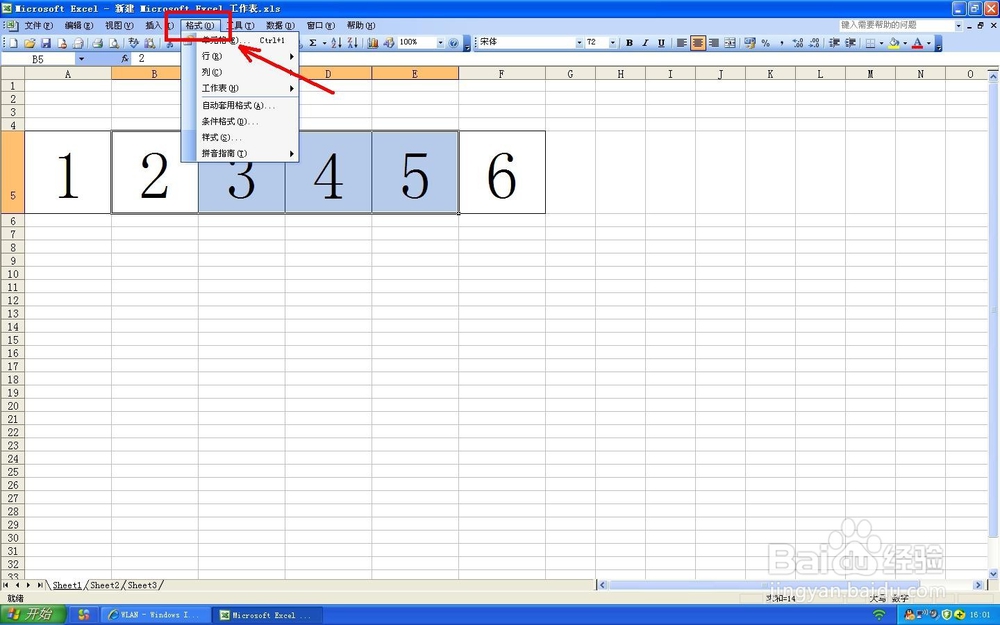Click the AutoSum sigma icon
Viewport: 1000px width, 625px height.
(313, 43)
